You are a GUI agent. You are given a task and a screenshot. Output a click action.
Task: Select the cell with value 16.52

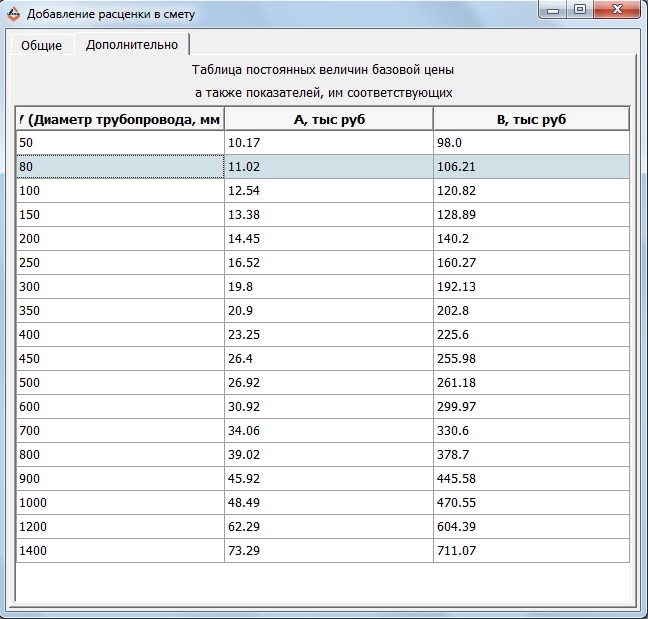pos(328,263)
